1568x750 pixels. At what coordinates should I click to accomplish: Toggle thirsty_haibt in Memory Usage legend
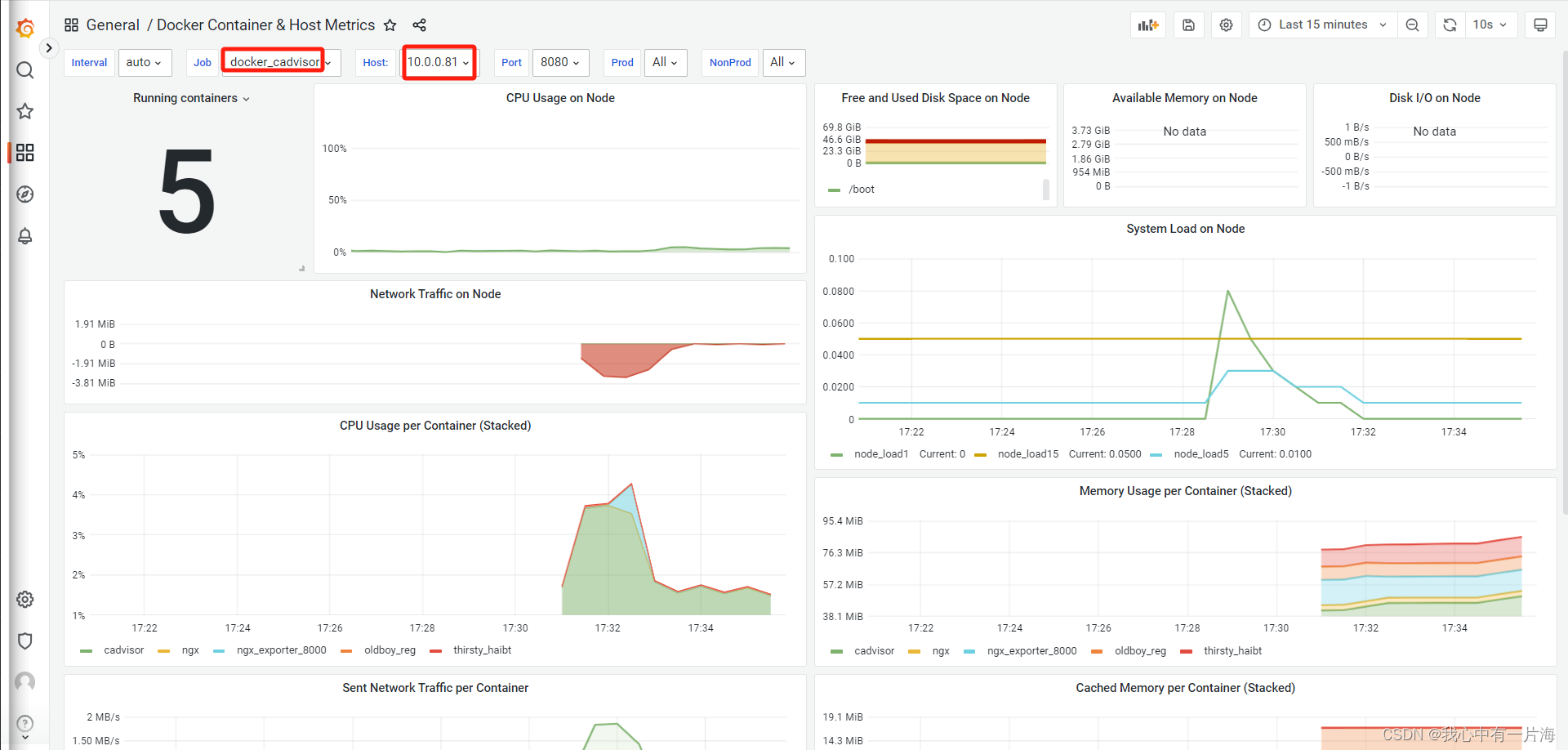coord(1233,651)
